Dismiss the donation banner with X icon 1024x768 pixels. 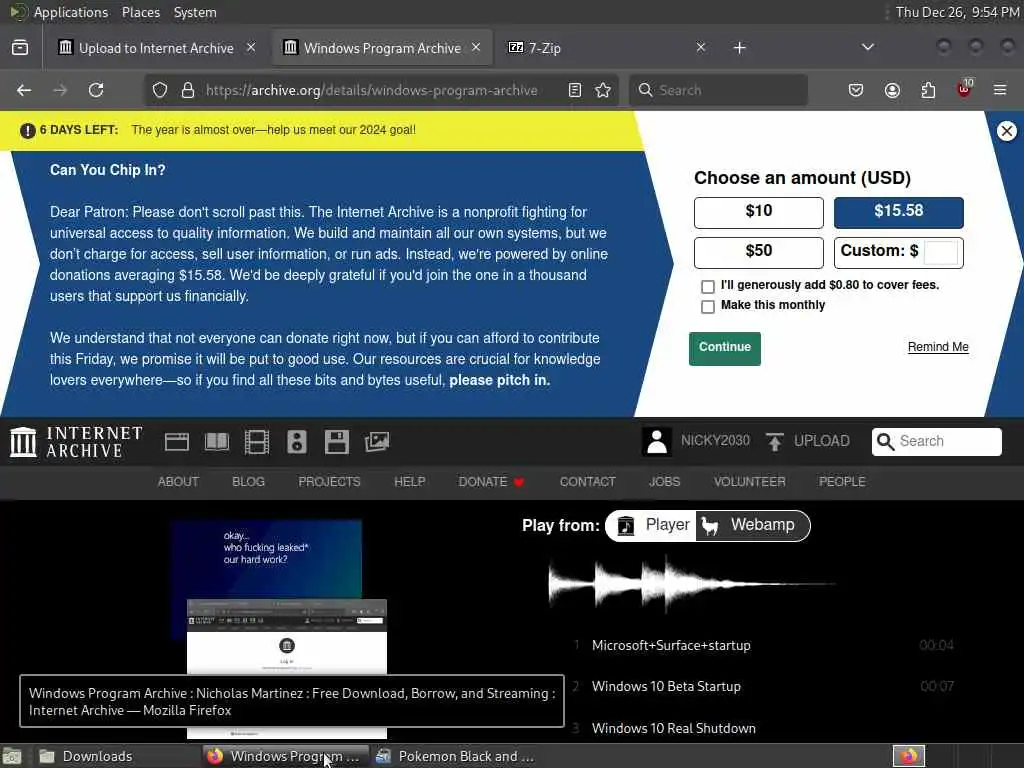pos(1006,131)
